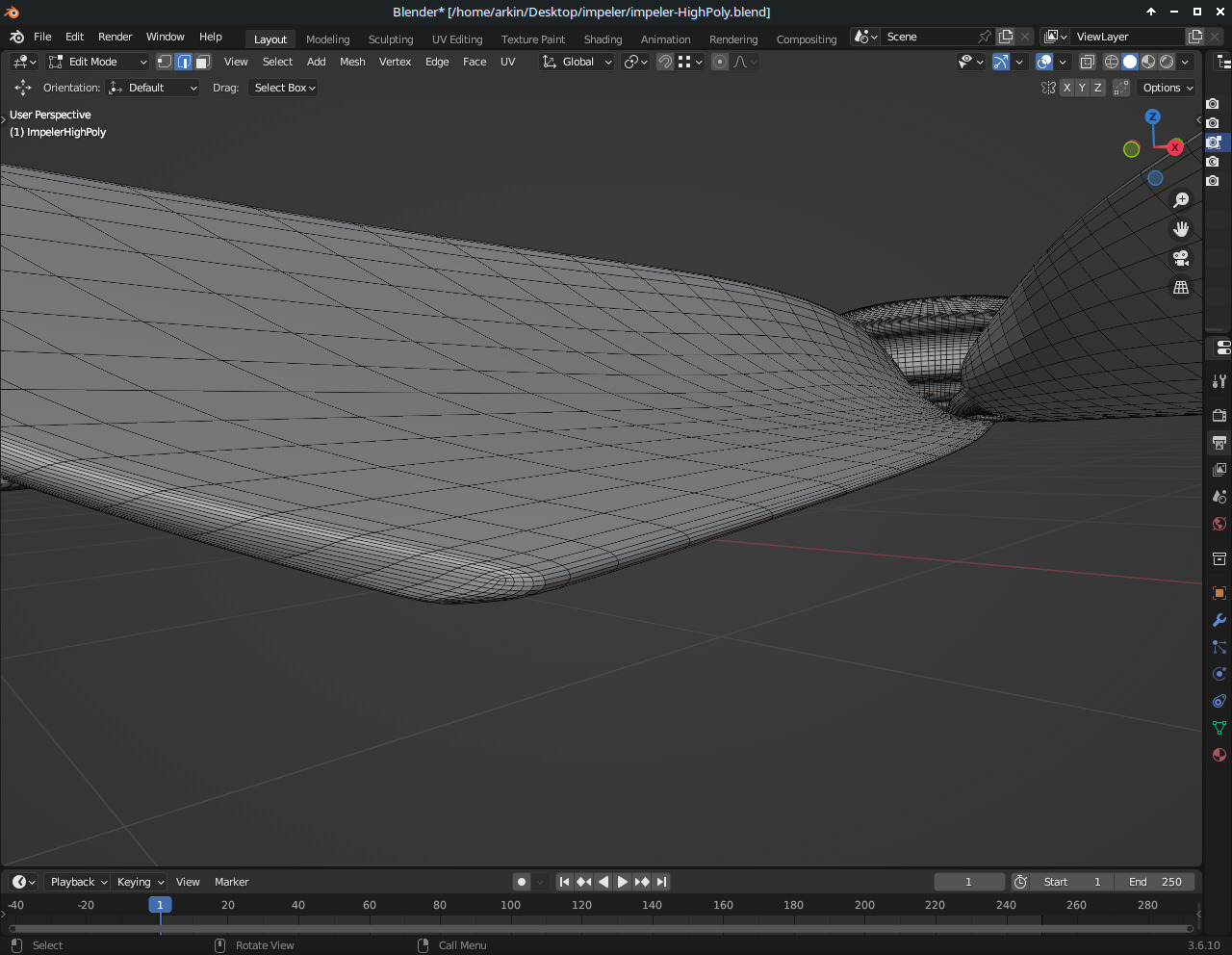1232x955 pixels.
Task: Click the red X axis gizmo ball
Action: pos(1175,147)
